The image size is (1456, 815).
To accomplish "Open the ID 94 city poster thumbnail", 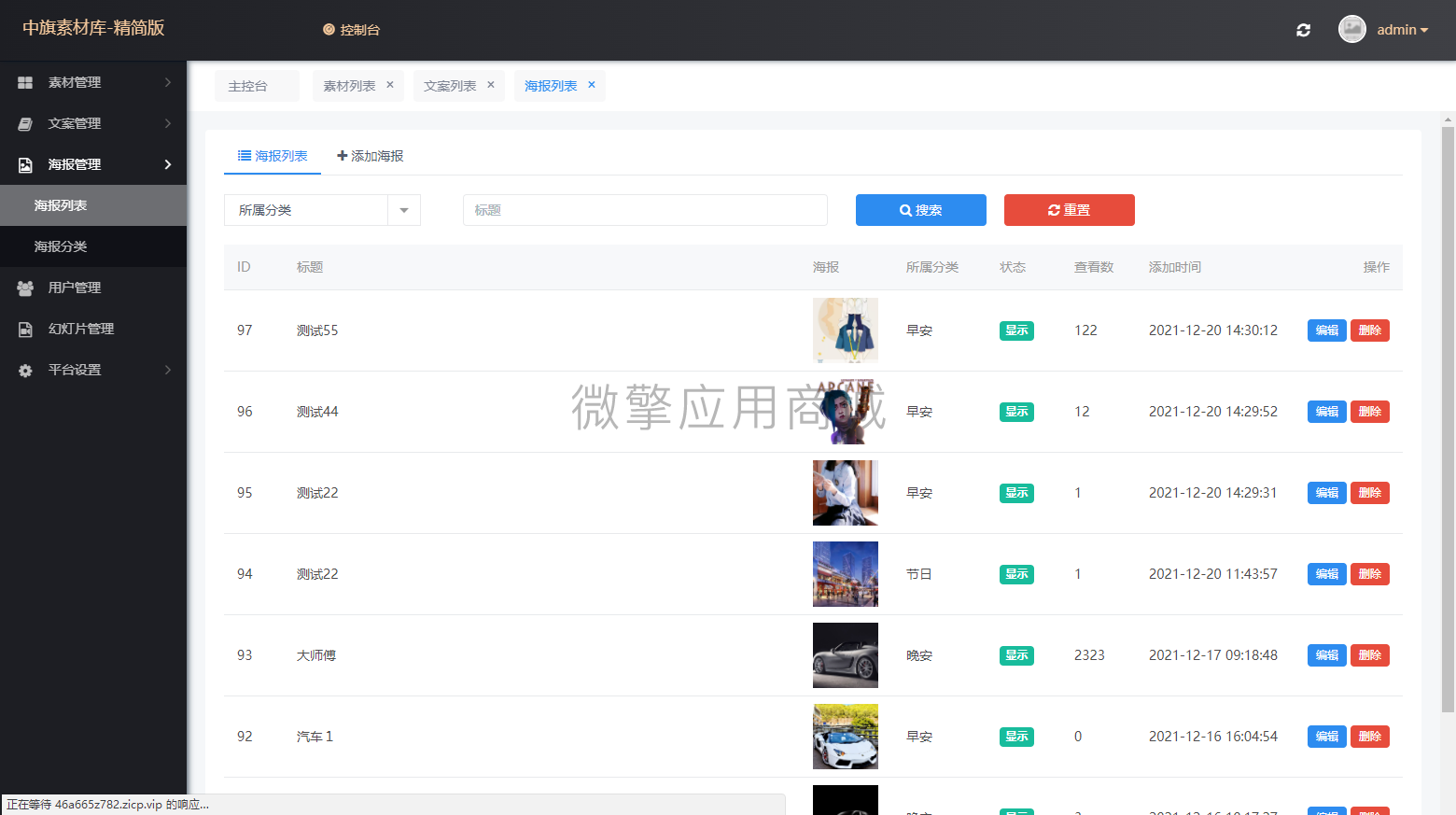I will click(x=846, y=574).
